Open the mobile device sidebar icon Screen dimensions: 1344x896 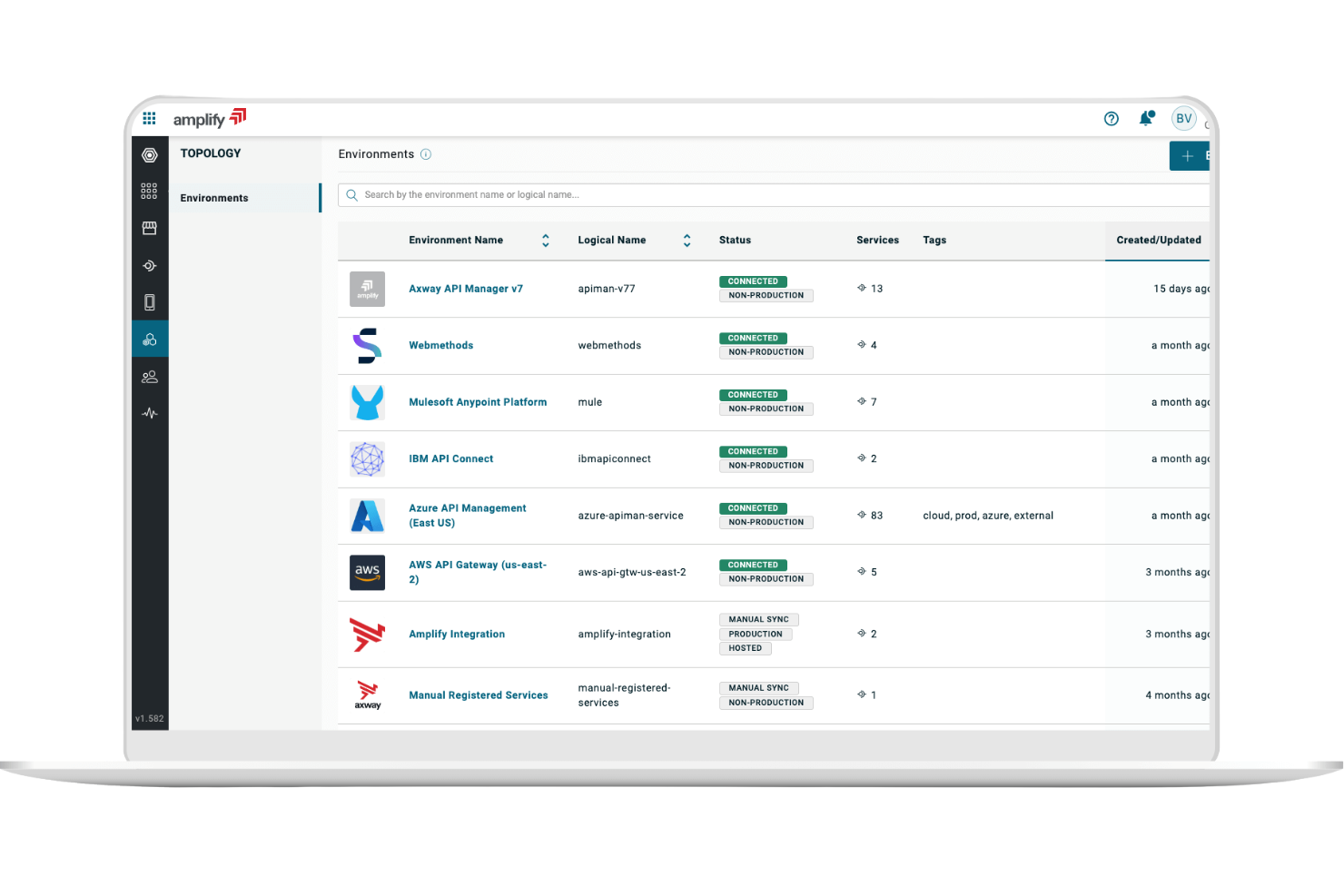tap(150, 302)
